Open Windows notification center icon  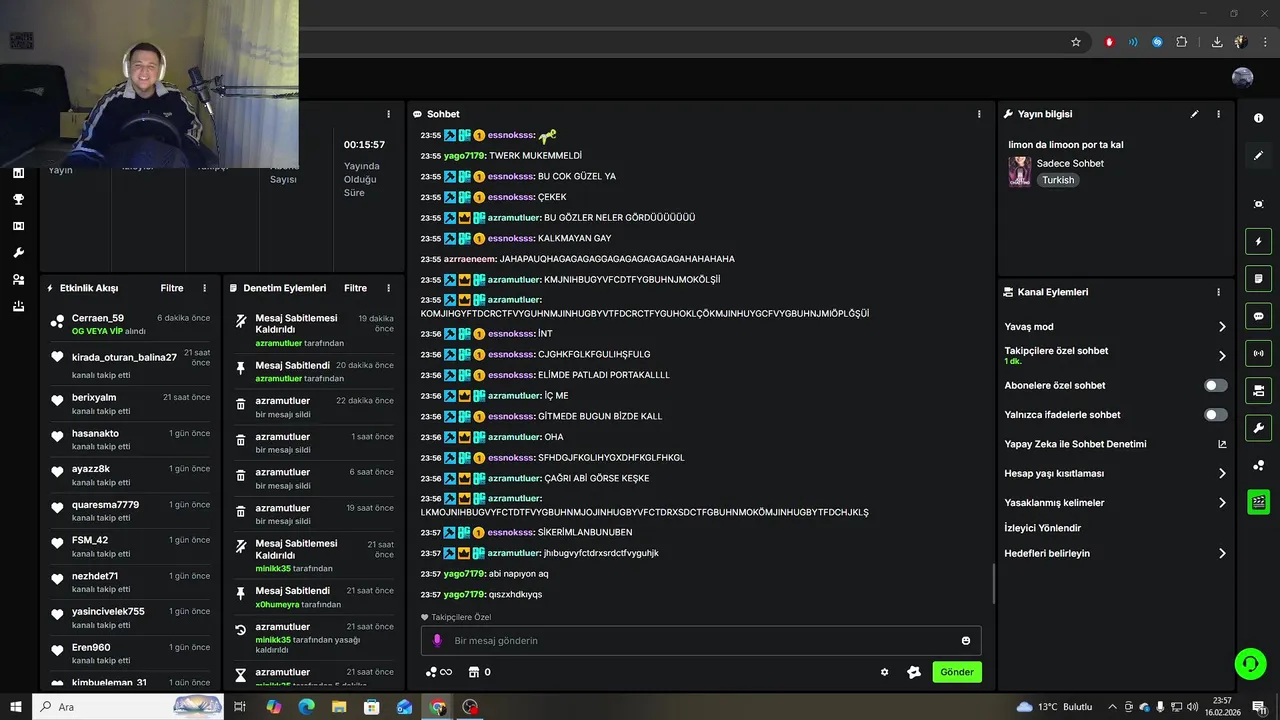pos(1259,707)
